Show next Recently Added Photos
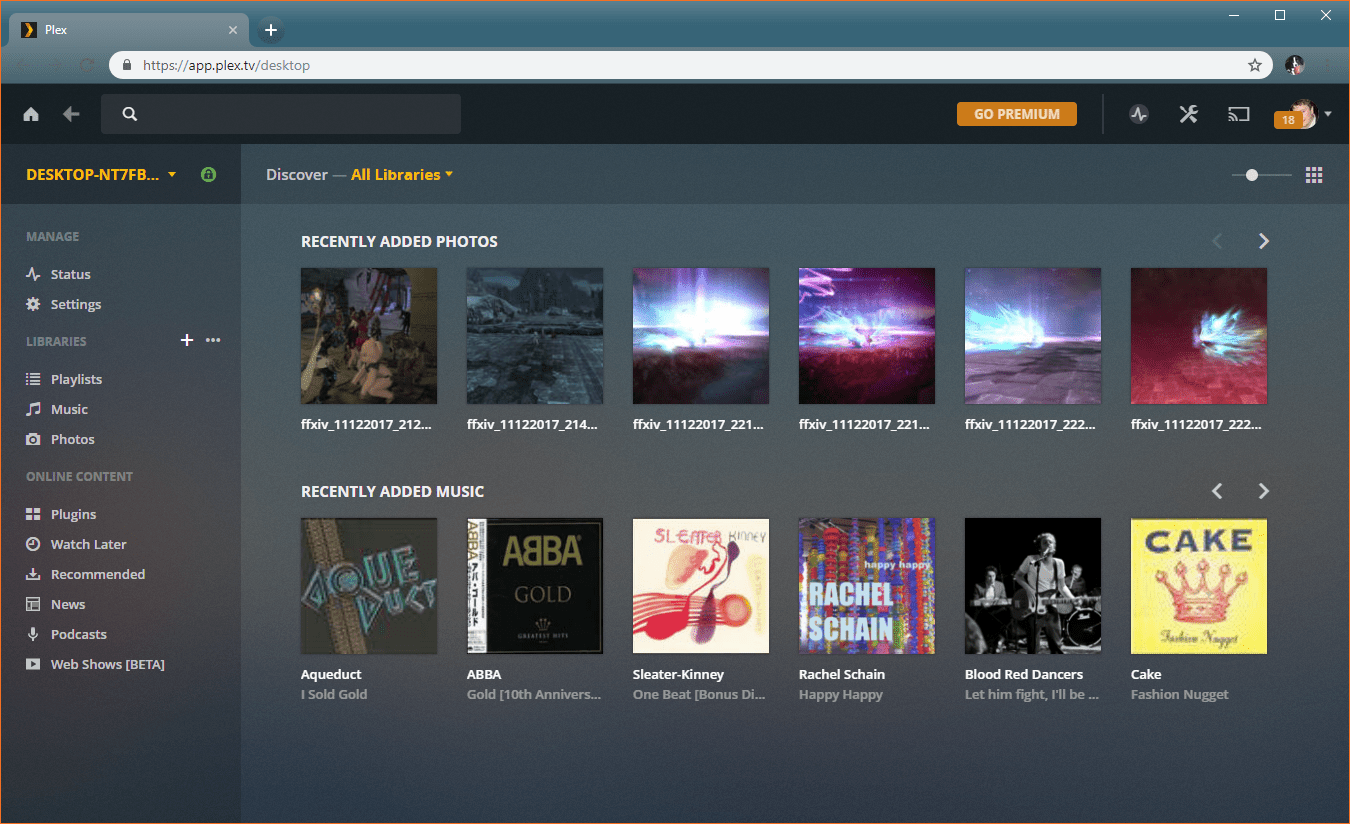The height and width of the screenshot is (824, 1350). 1264,241
